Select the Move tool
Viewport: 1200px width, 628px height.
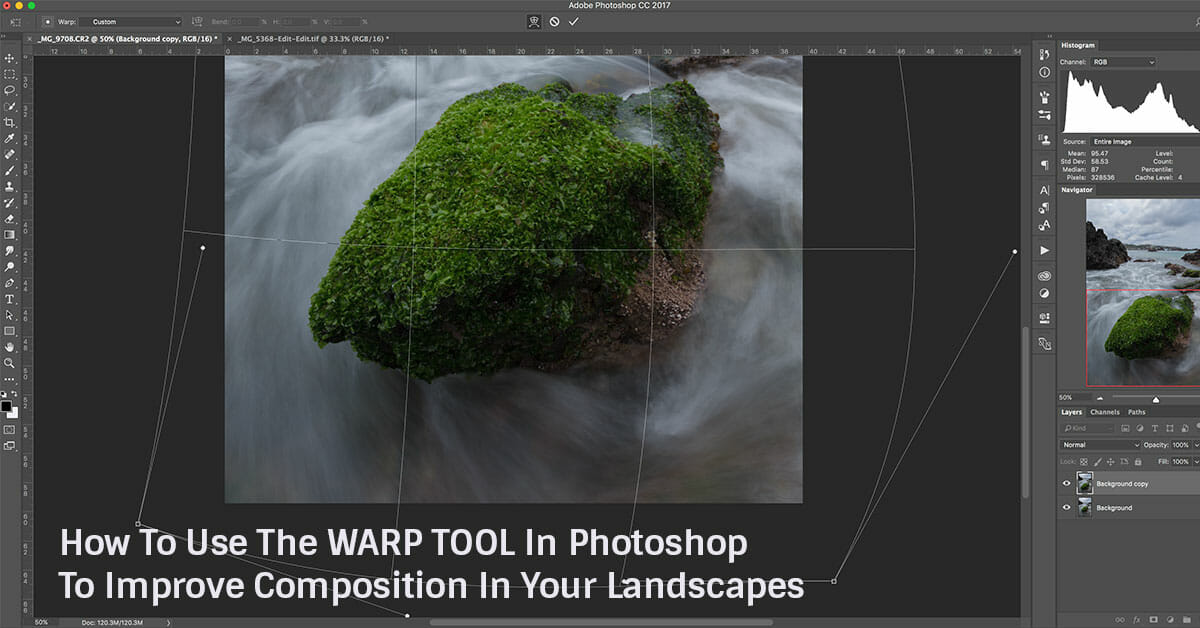coord(9,58)
